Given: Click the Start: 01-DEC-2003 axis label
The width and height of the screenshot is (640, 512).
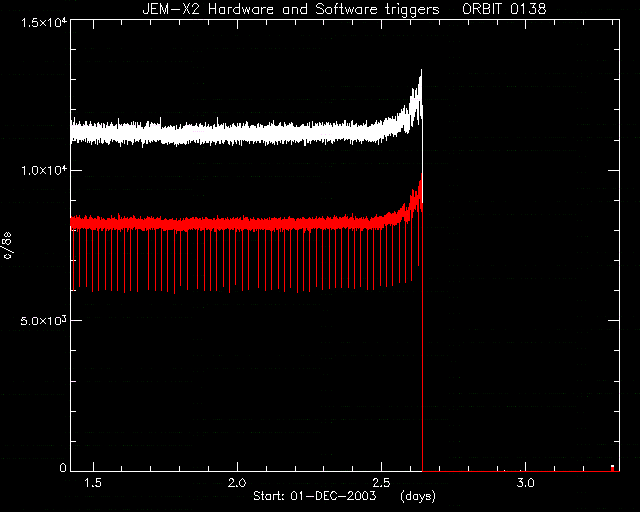Looking at the screenshot, I should point(314,496).
